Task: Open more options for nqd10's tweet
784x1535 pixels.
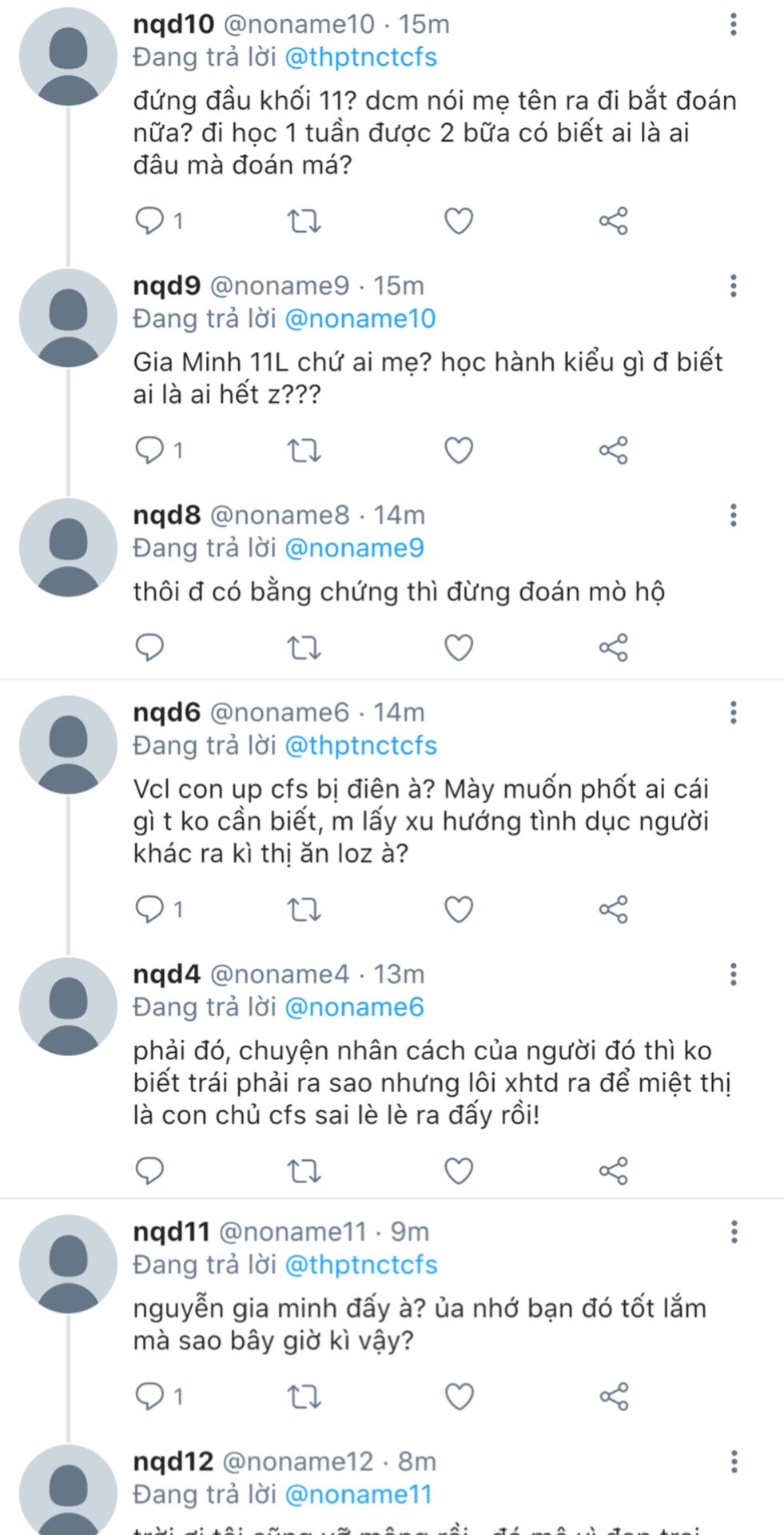Action: [733, 25]
